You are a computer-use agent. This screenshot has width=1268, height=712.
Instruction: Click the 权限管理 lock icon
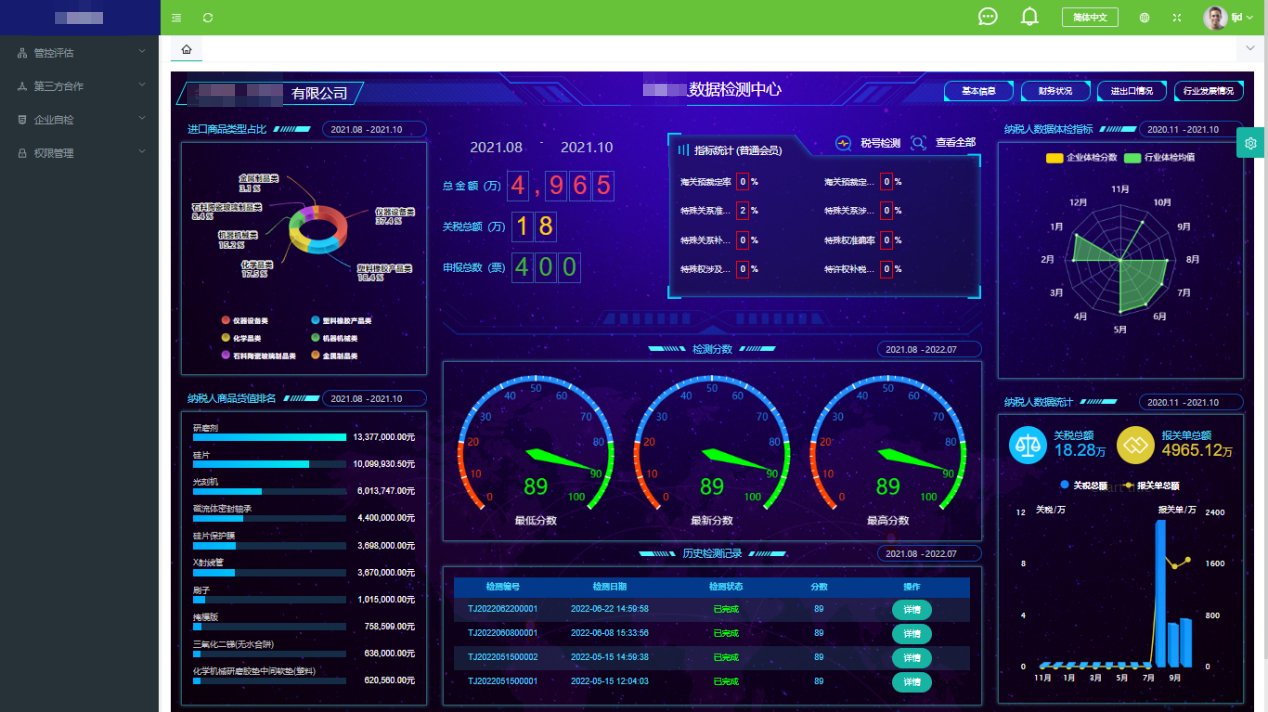[x=22, y=153]
